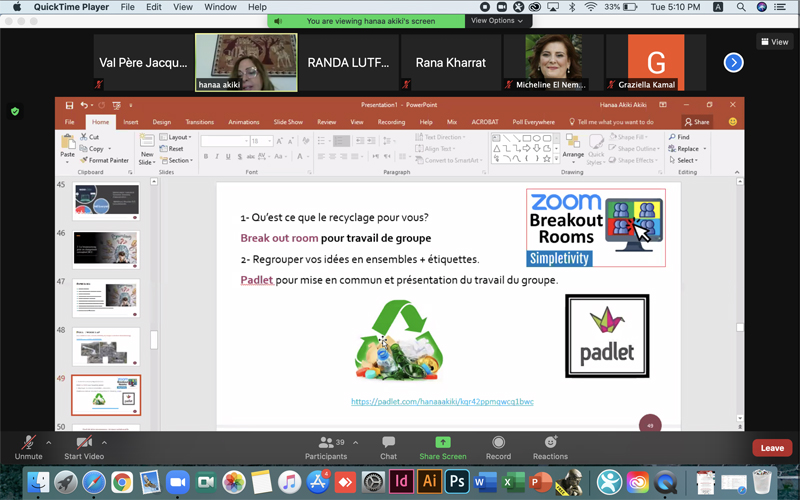The width and height of the screenshot is (800, 500).
Task: Expand audio options arrow beside Unmute
Action: coord(48,442)
